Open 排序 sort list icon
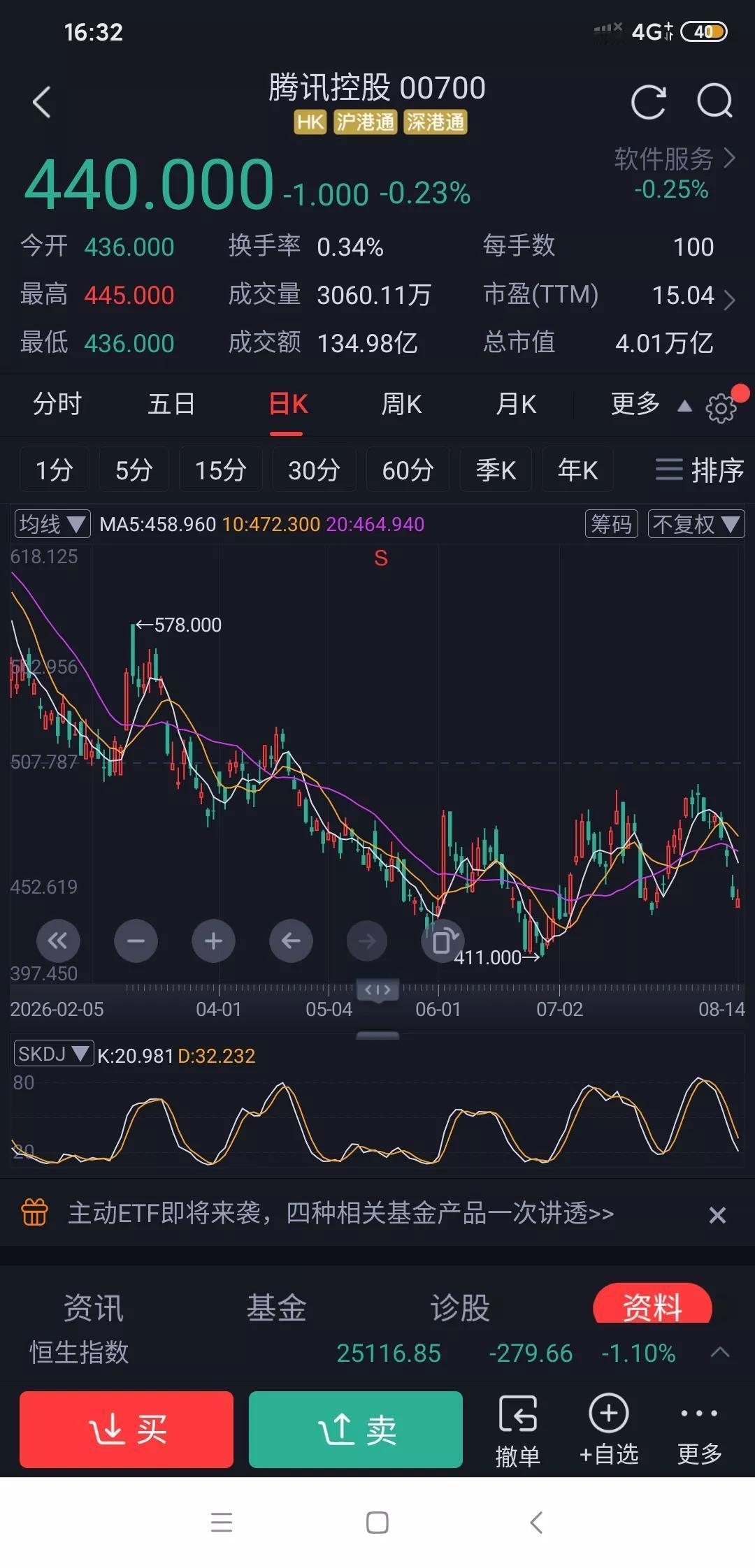This screenshot has width=755, height=1568. pyautogui.click(x=699, y=470)
